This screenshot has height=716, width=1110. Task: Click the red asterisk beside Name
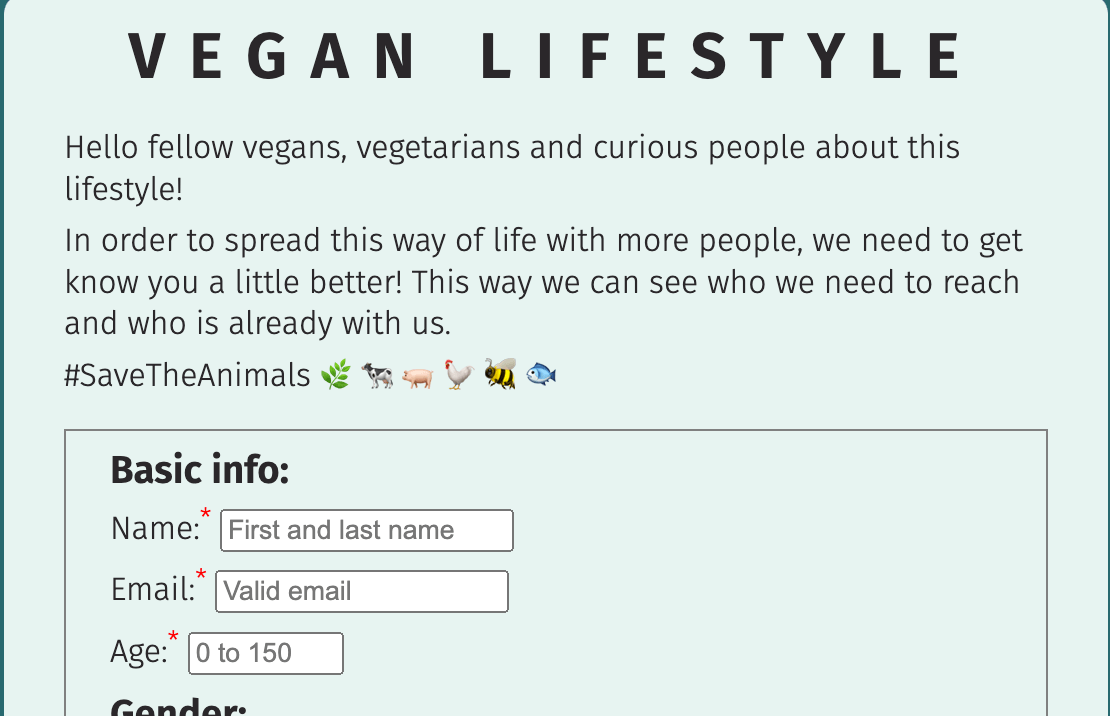pos(205,513)
